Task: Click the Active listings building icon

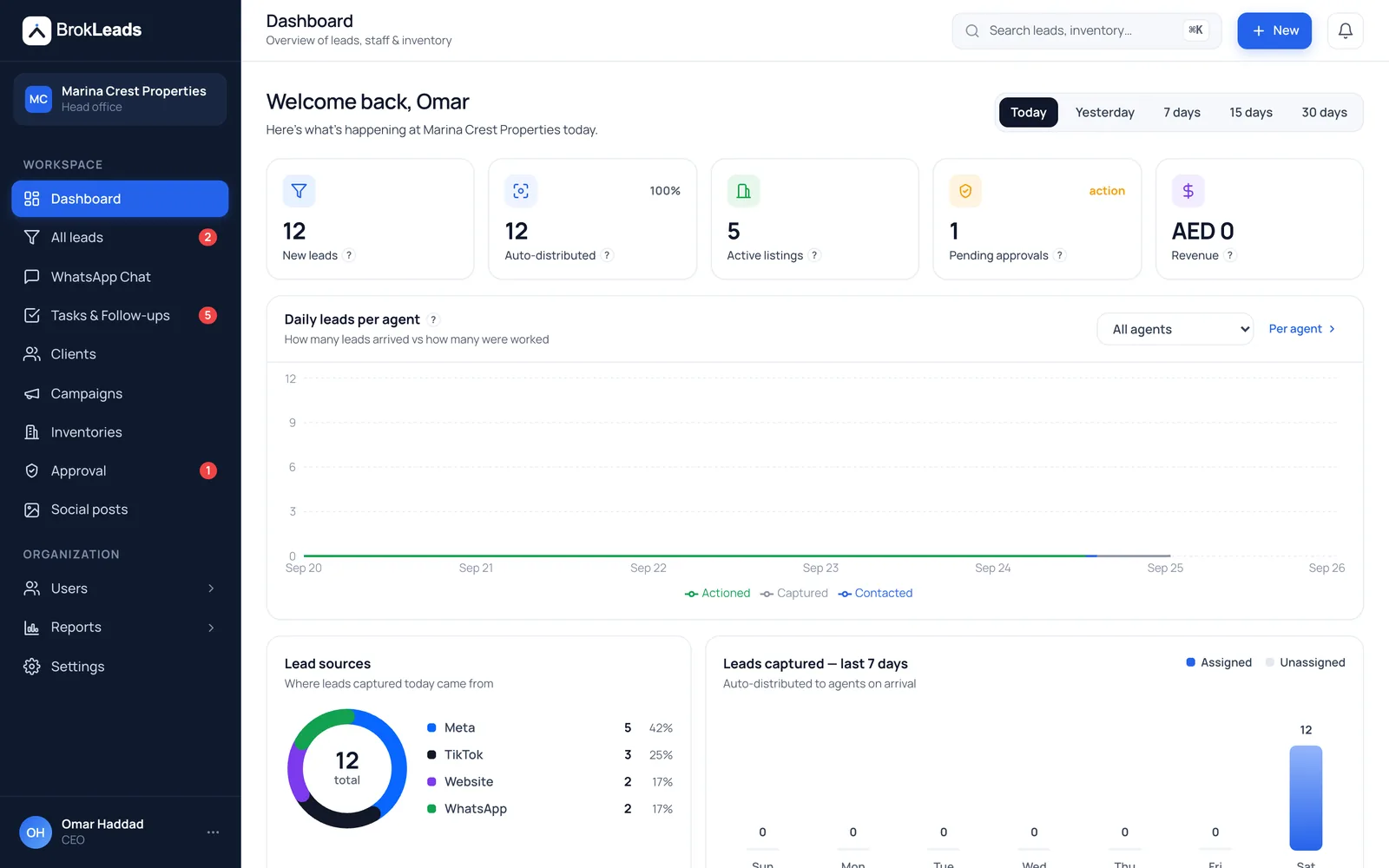Action: (743, 191)
